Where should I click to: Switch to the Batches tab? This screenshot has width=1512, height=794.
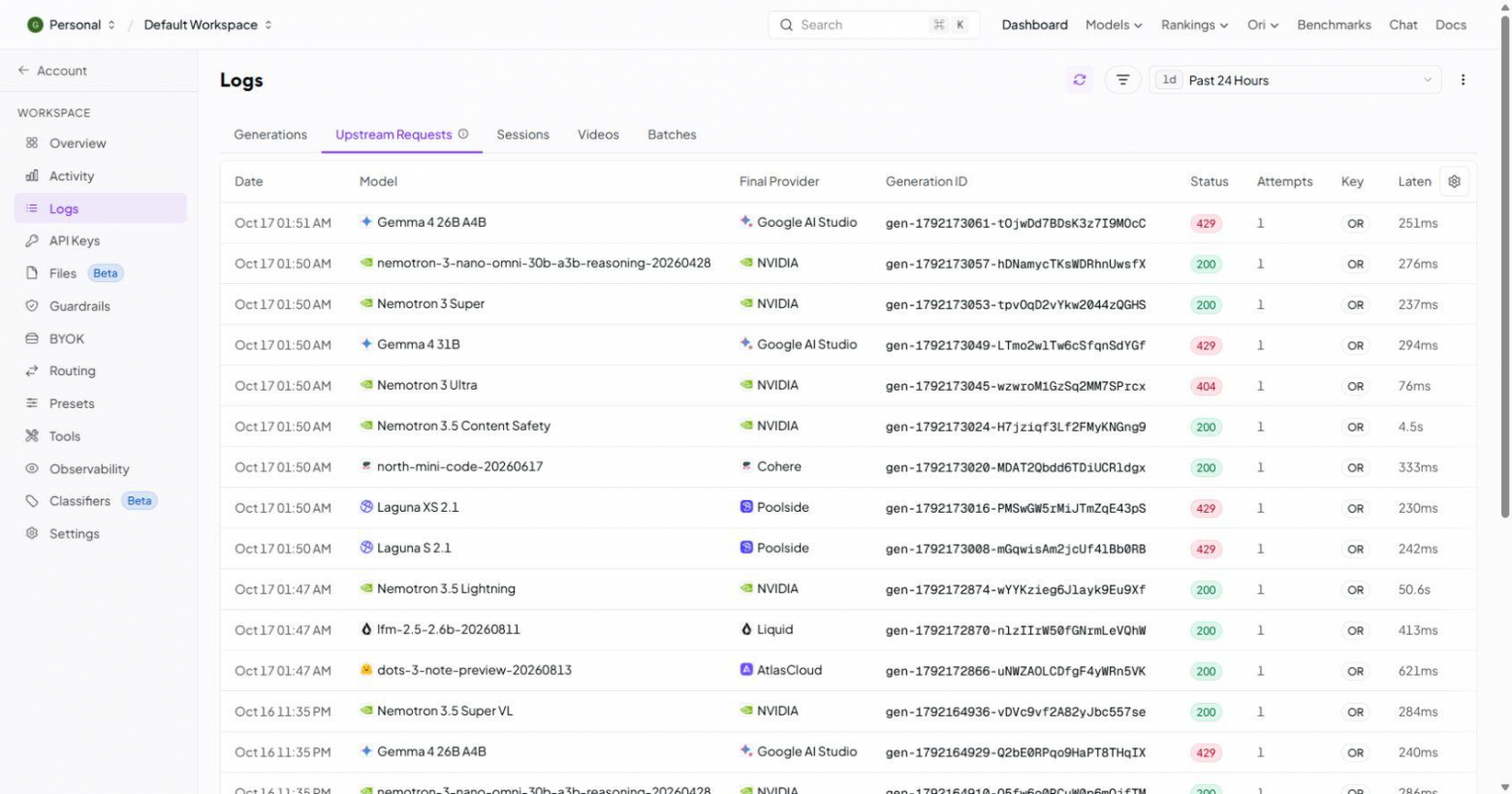pyautogui.click(x=672, y=135)
